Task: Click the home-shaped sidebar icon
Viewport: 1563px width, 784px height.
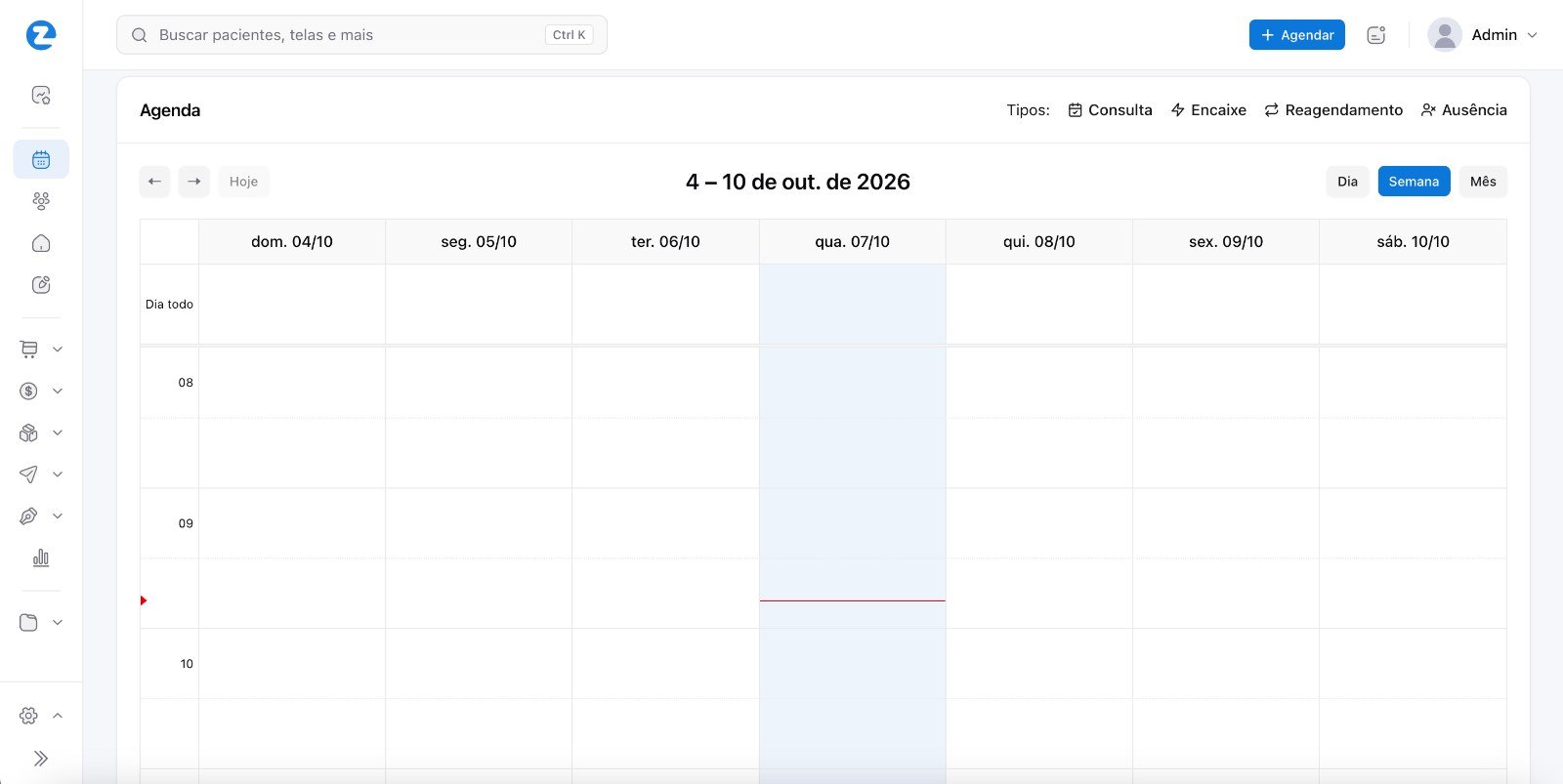Action: (x=41, y=243)
